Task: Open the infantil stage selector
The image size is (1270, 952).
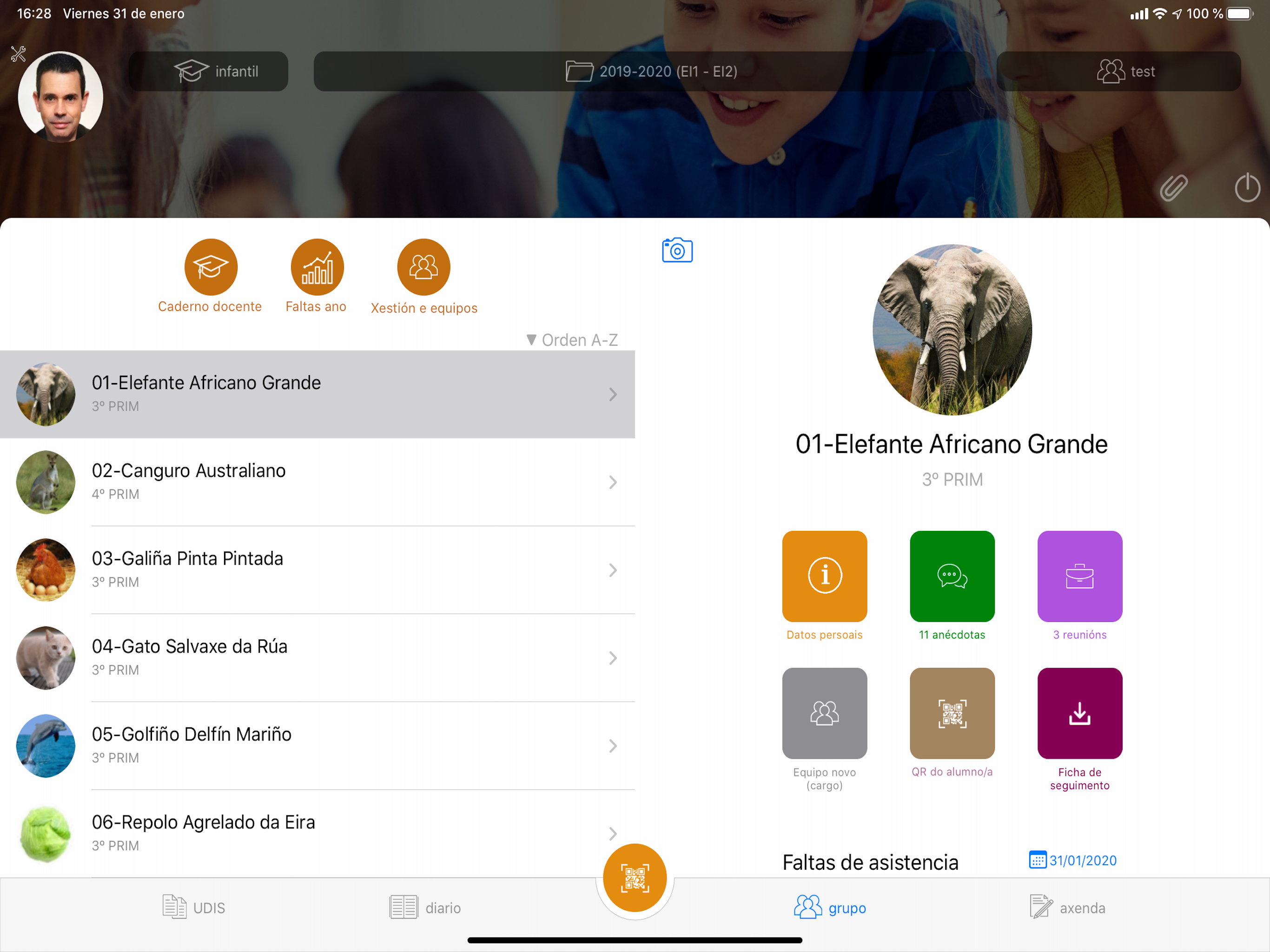Action: pos(208,71)
